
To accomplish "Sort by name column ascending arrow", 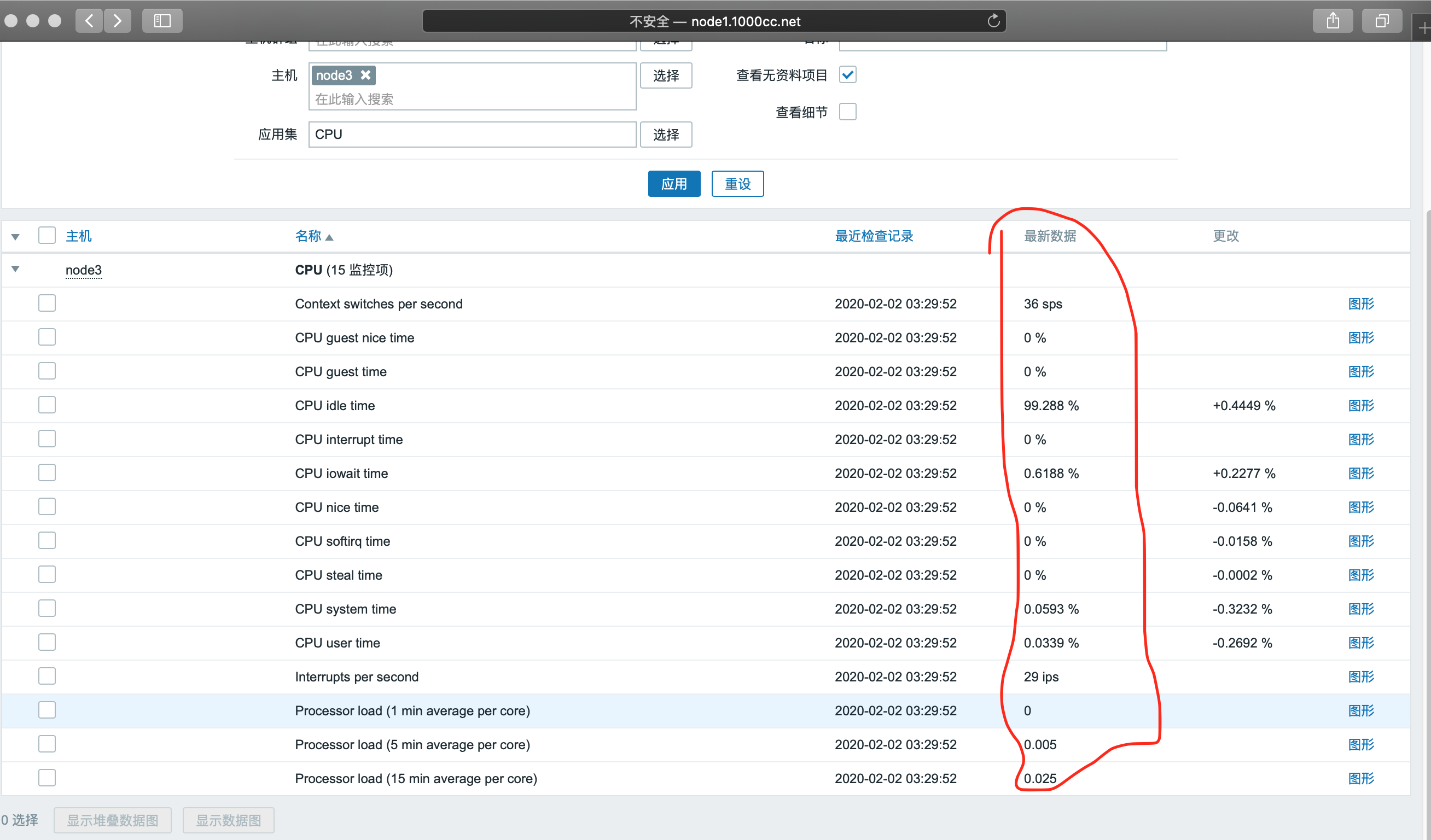I will [329, 237].
